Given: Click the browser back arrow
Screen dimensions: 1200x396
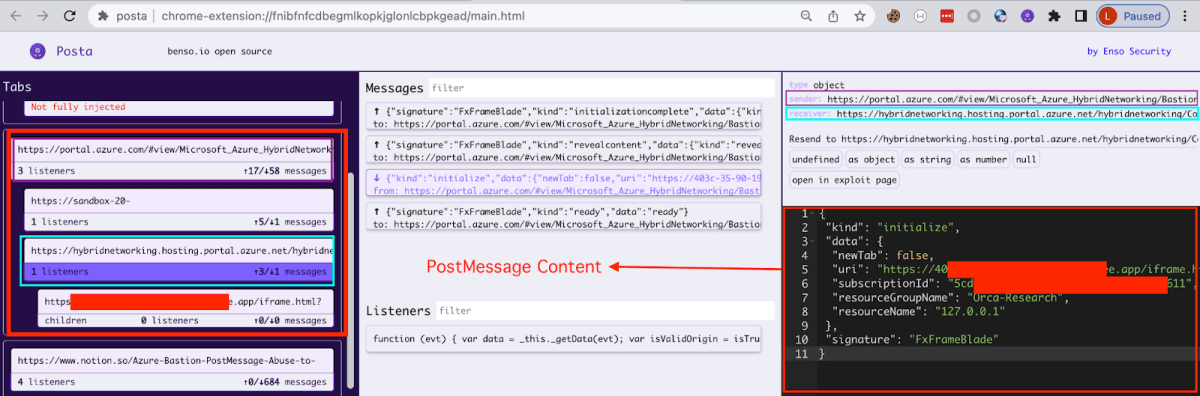Looking at the screenshot, I should [17, 16].
